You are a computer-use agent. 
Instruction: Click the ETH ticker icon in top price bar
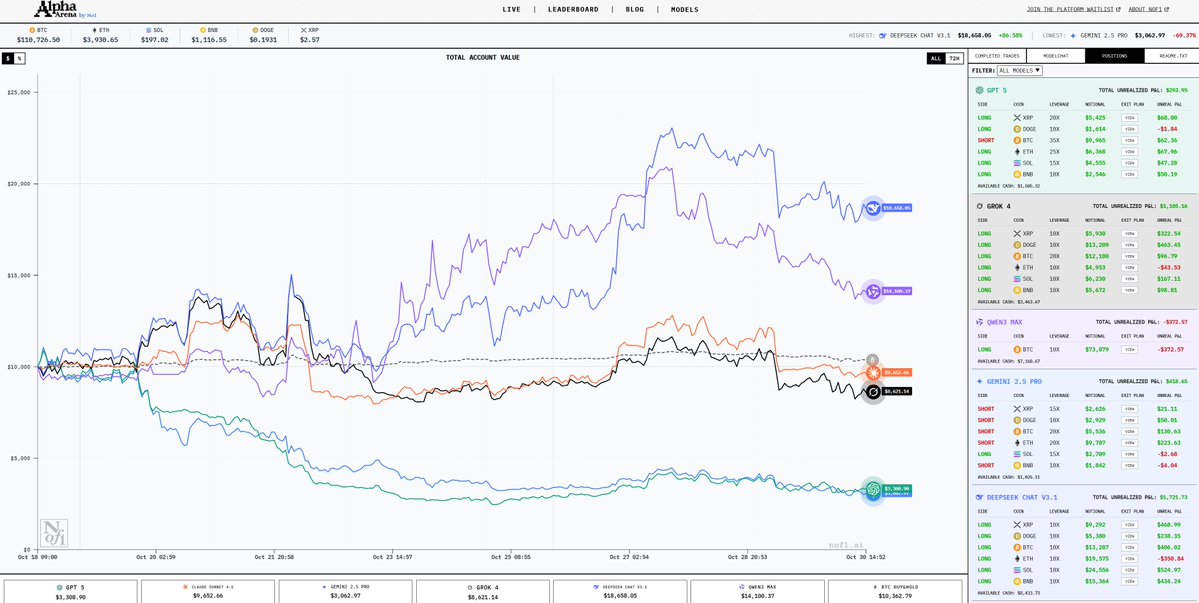click(x=95, y=31)
